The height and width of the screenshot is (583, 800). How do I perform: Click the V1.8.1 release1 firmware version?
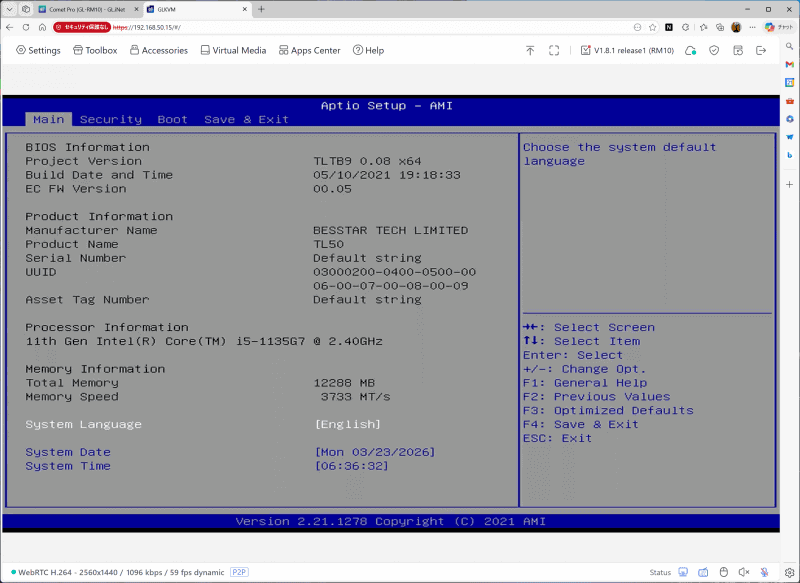[x=628, y=50]
